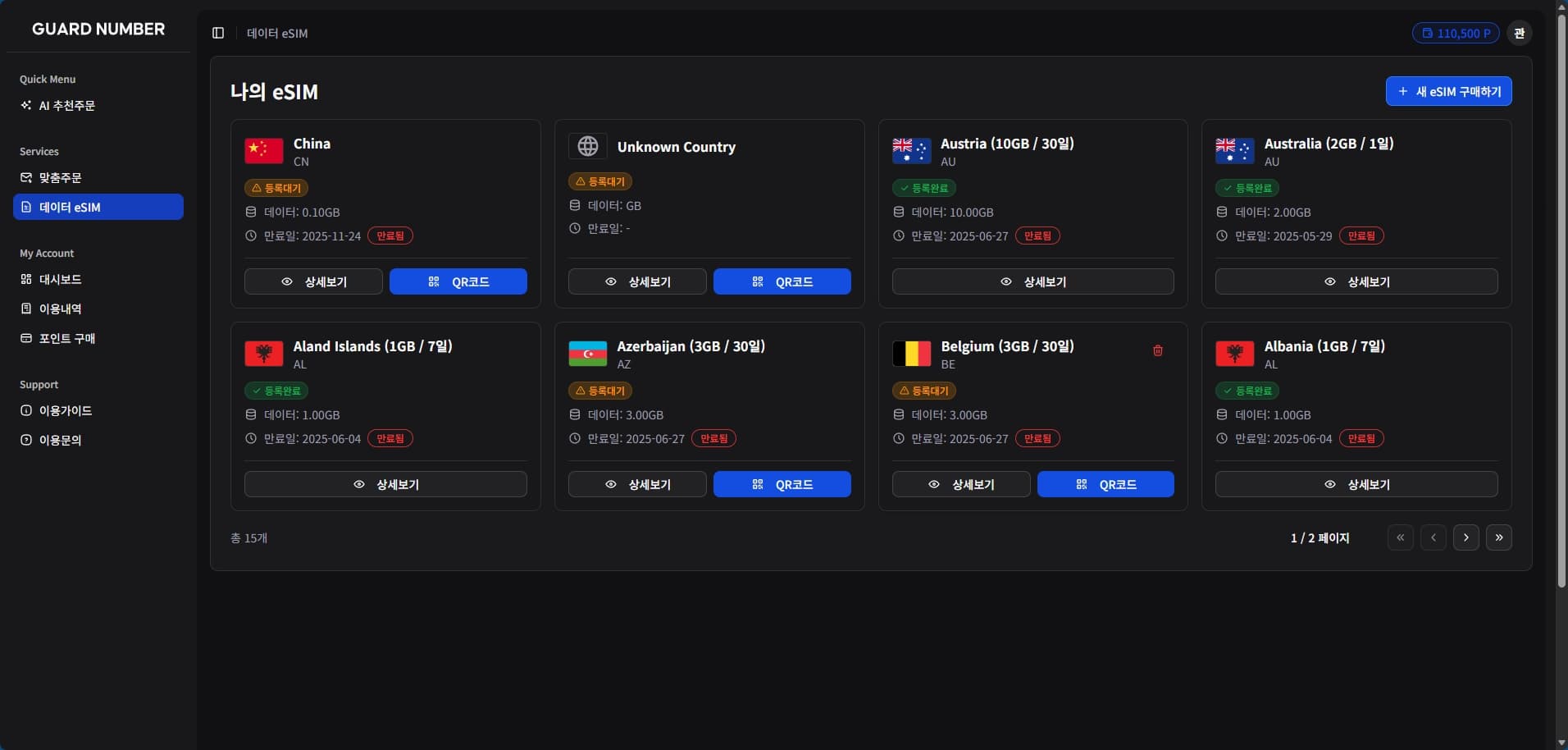This screenshot has width=1568, height=750.
Task: Click the China flag icon
Action: pos(263,151)
